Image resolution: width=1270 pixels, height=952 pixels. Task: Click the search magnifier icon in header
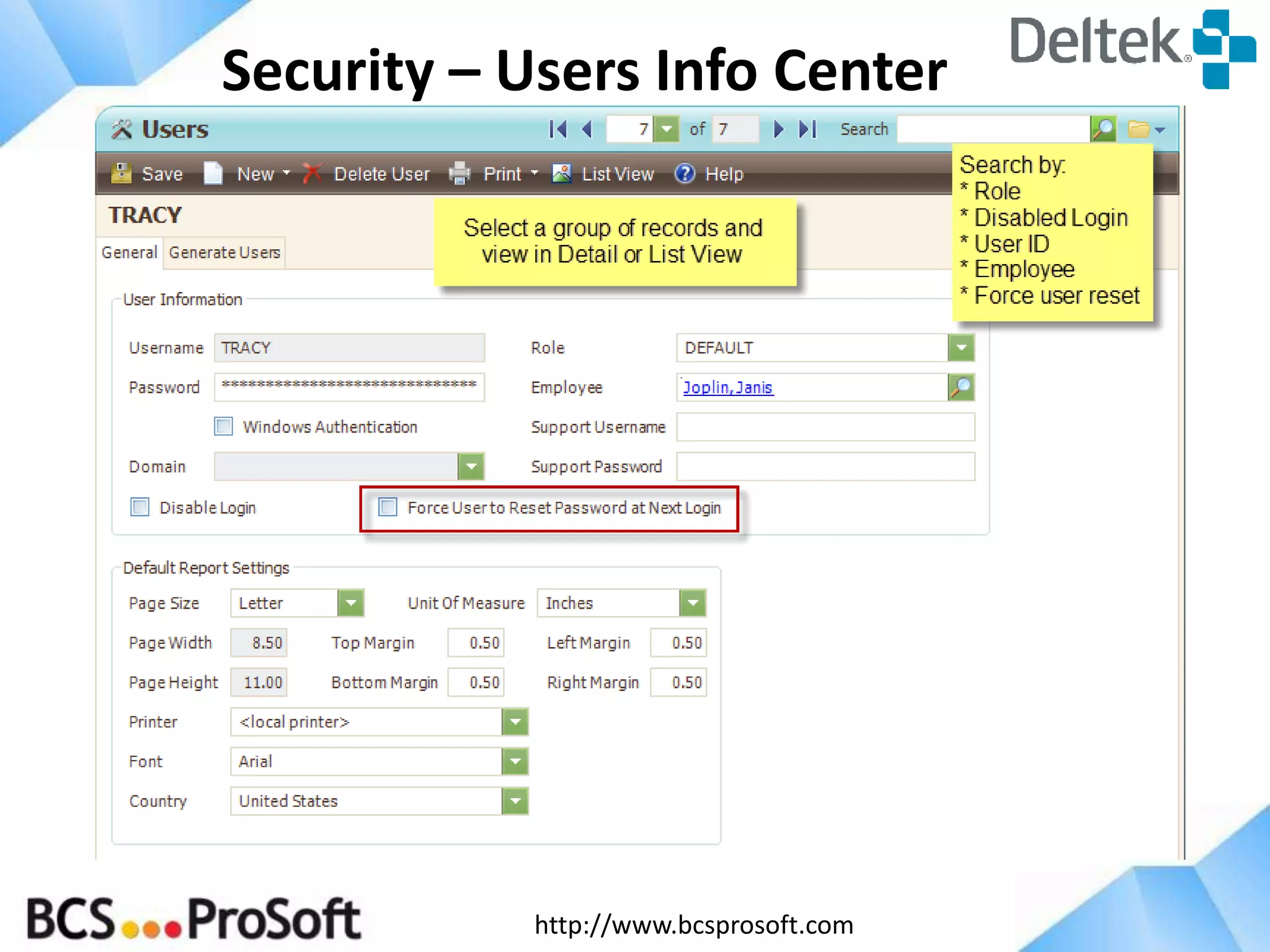coord(1104,130)
